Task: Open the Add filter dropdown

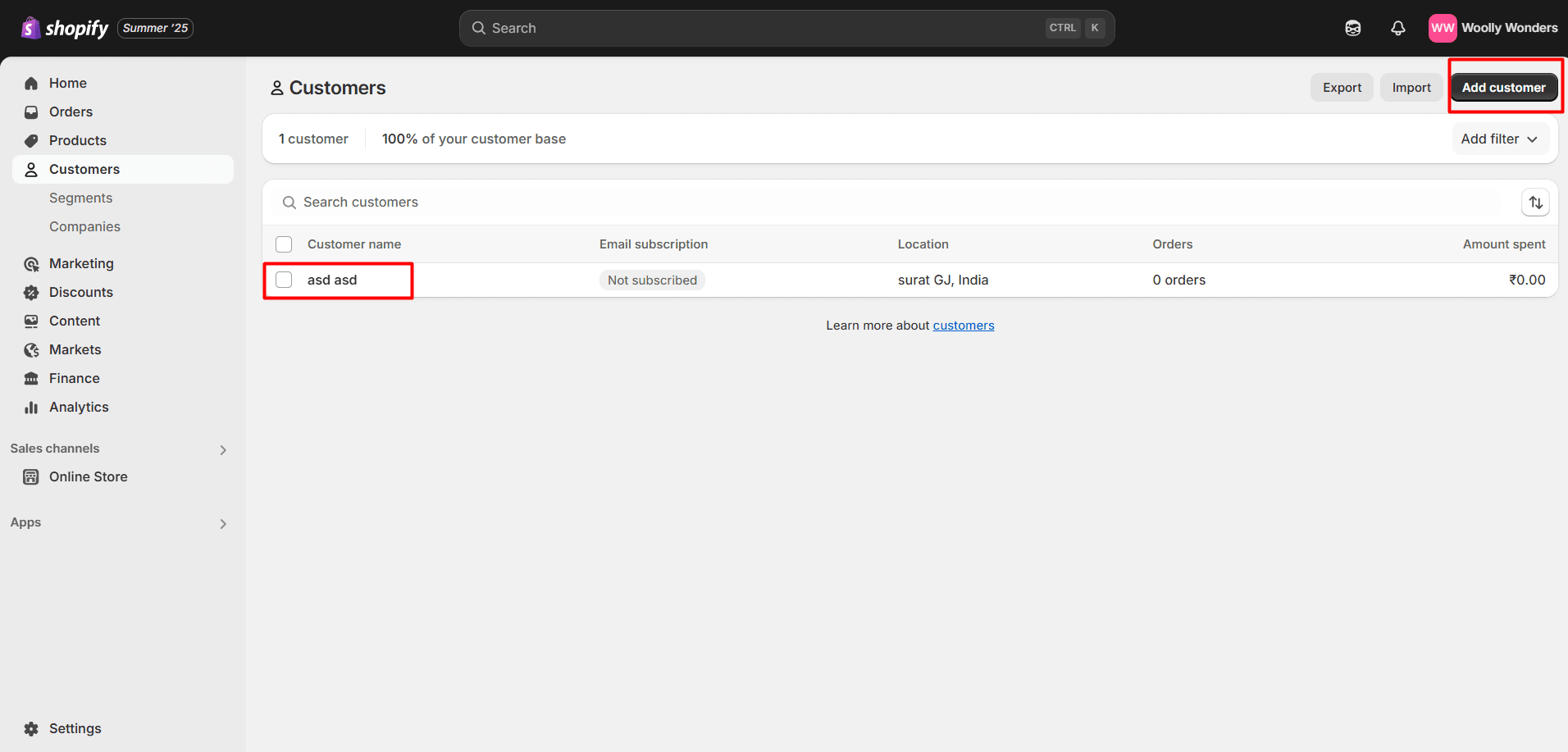Action: (x=1500, y=139)
